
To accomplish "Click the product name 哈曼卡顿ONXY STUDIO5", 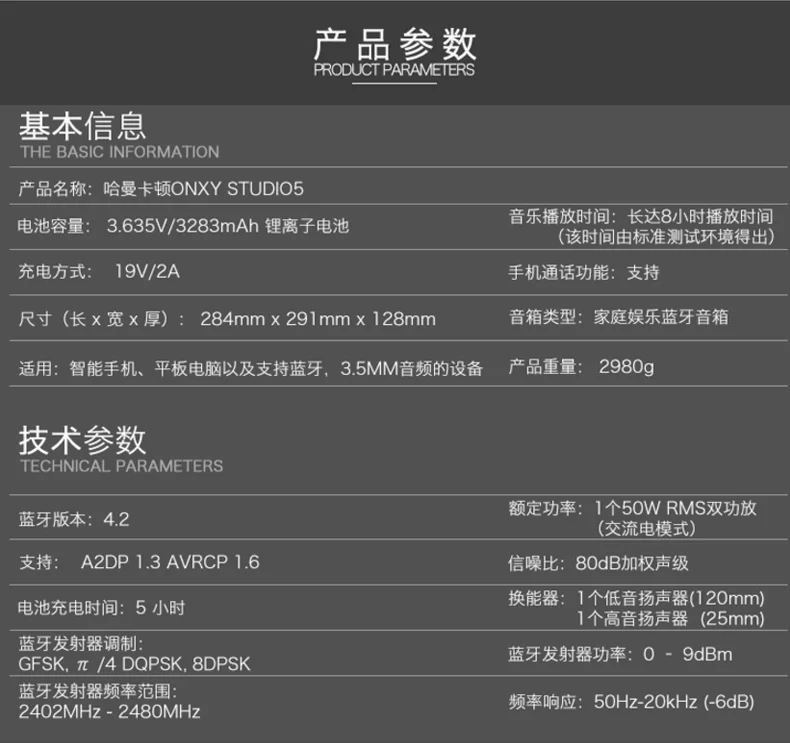I will (204, 189).
